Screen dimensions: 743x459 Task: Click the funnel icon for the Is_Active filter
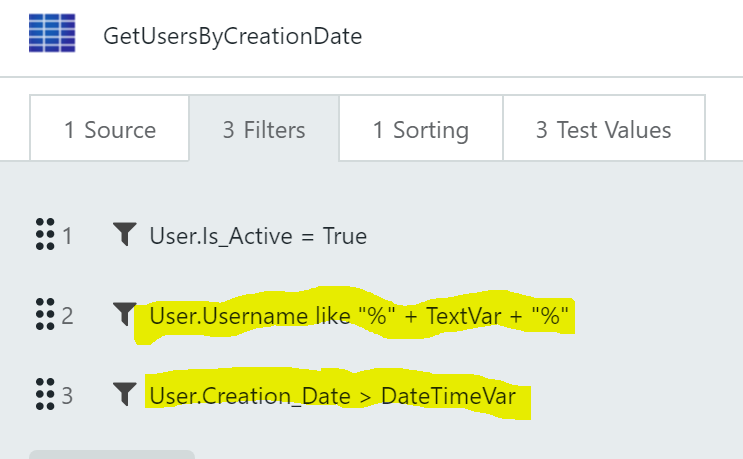coord(123,236)
